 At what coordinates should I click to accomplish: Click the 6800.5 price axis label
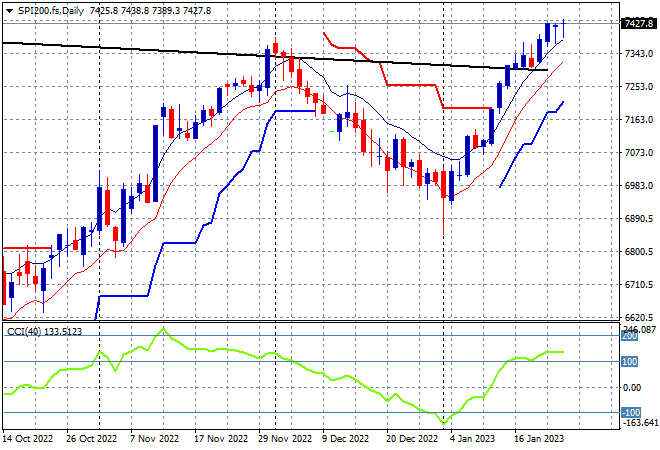[639, 252]
